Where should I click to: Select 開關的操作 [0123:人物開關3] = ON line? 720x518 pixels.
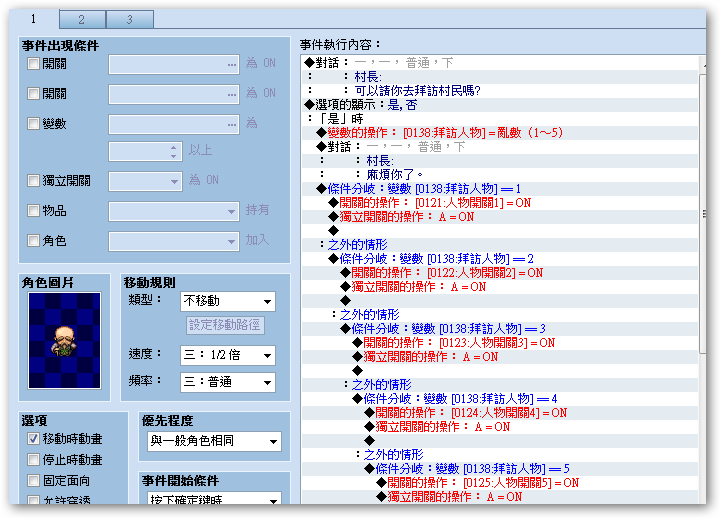coord(500,343)
